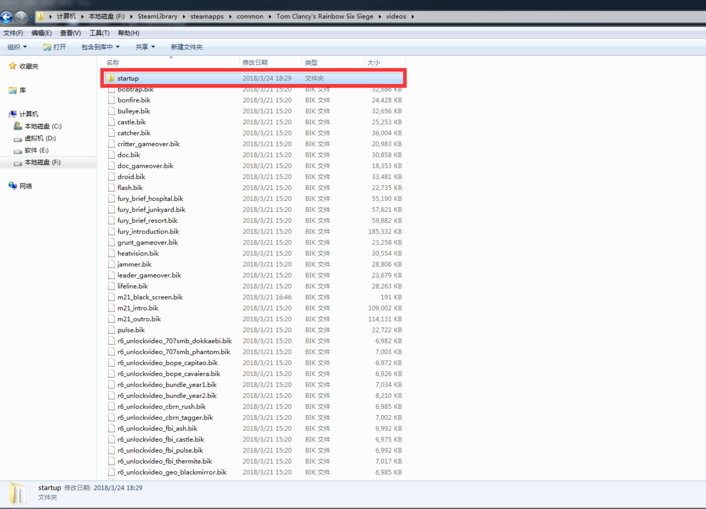Screen dimensions: 706x509
Task: Select the startup folder icon
Action: coord(111,78)
